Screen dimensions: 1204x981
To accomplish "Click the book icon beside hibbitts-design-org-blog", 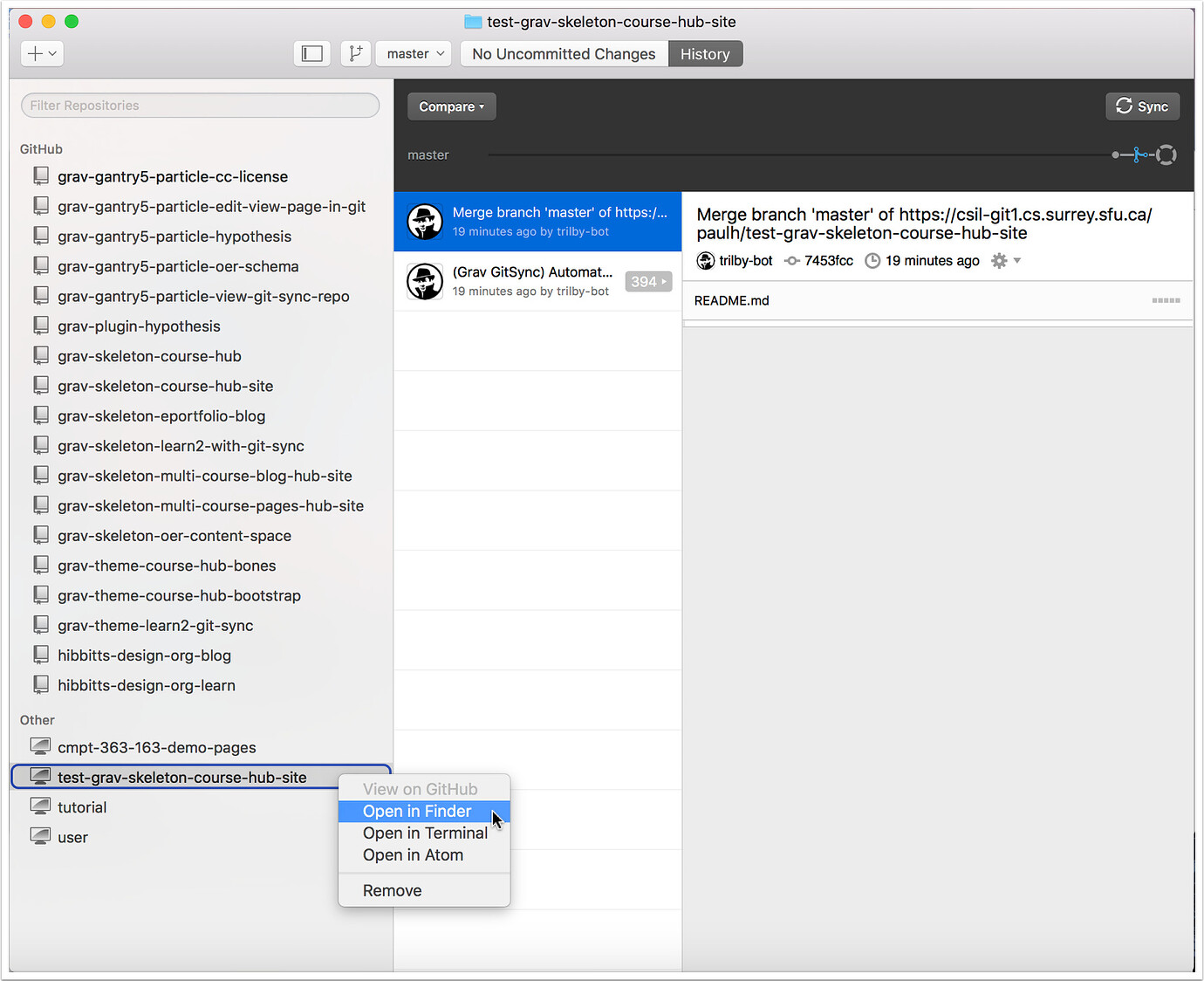I will click(41, 654).
